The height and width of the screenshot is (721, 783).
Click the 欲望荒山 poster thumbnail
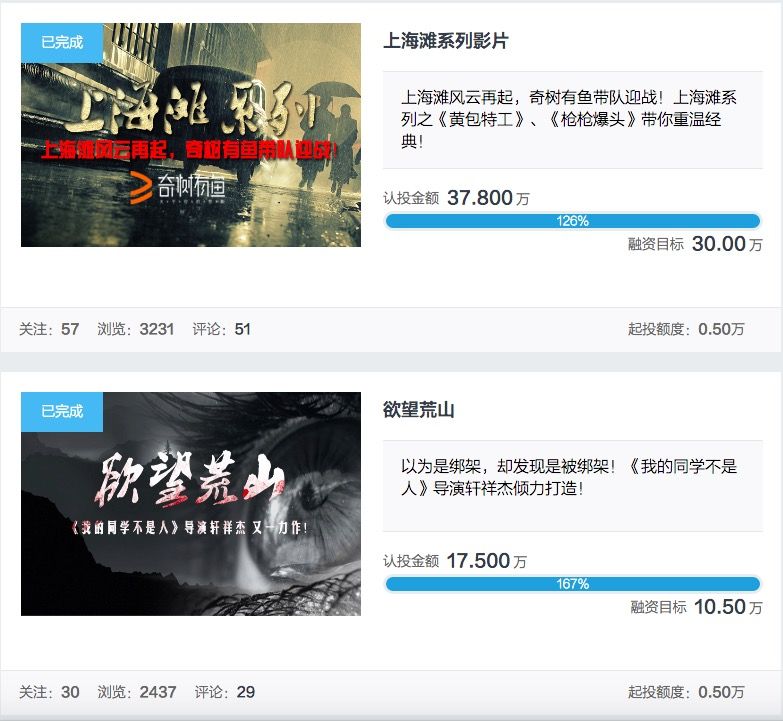point(191,504)
